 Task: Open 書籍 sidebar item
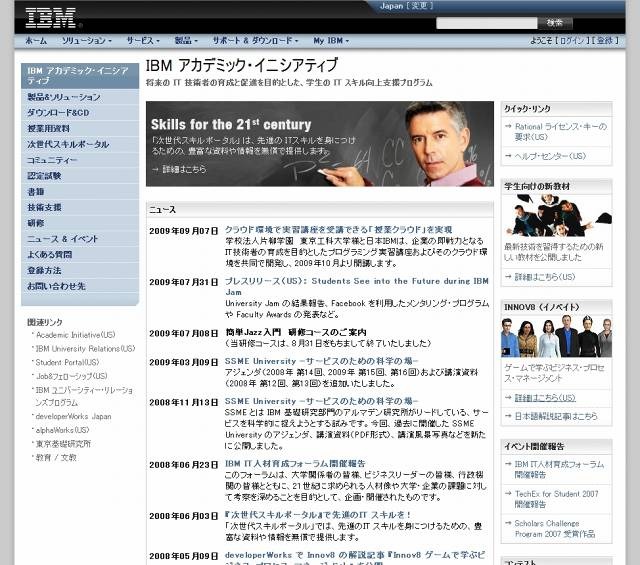pyautogui.click(x=80, y=191)
